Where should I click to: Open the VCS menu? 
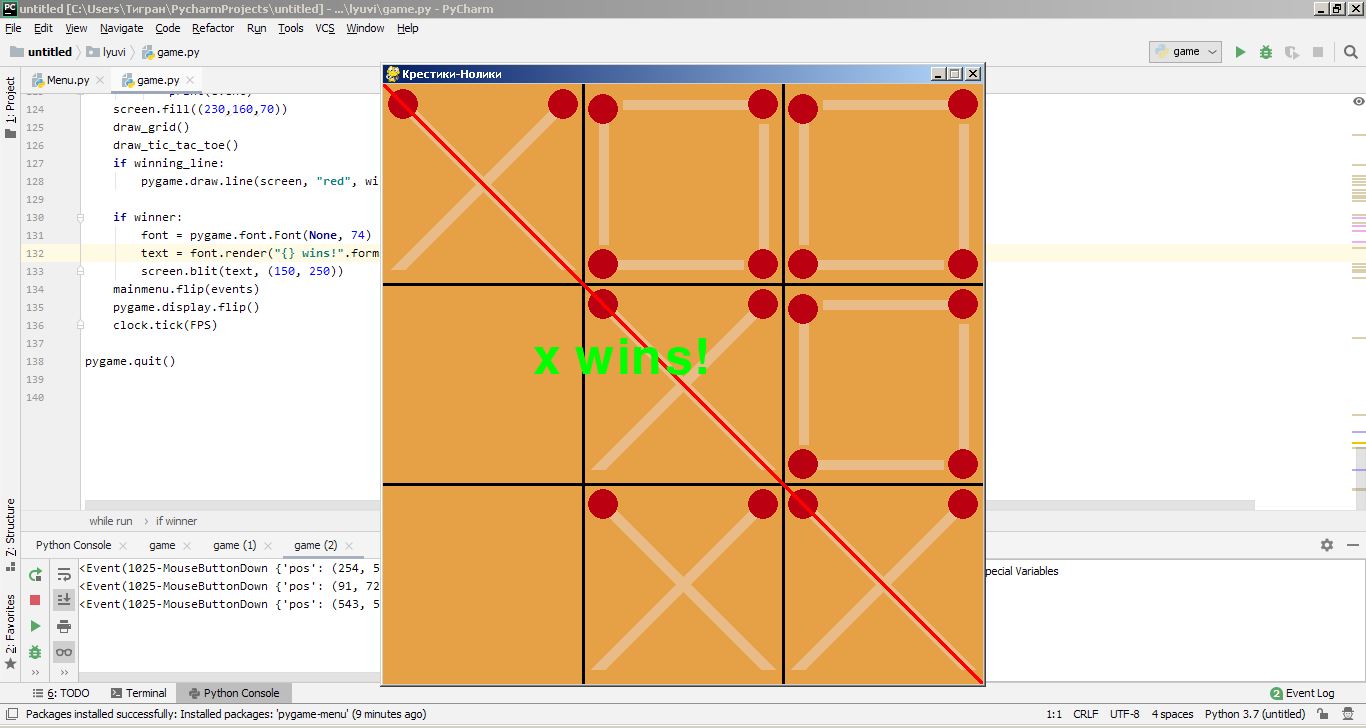[325, 28]
